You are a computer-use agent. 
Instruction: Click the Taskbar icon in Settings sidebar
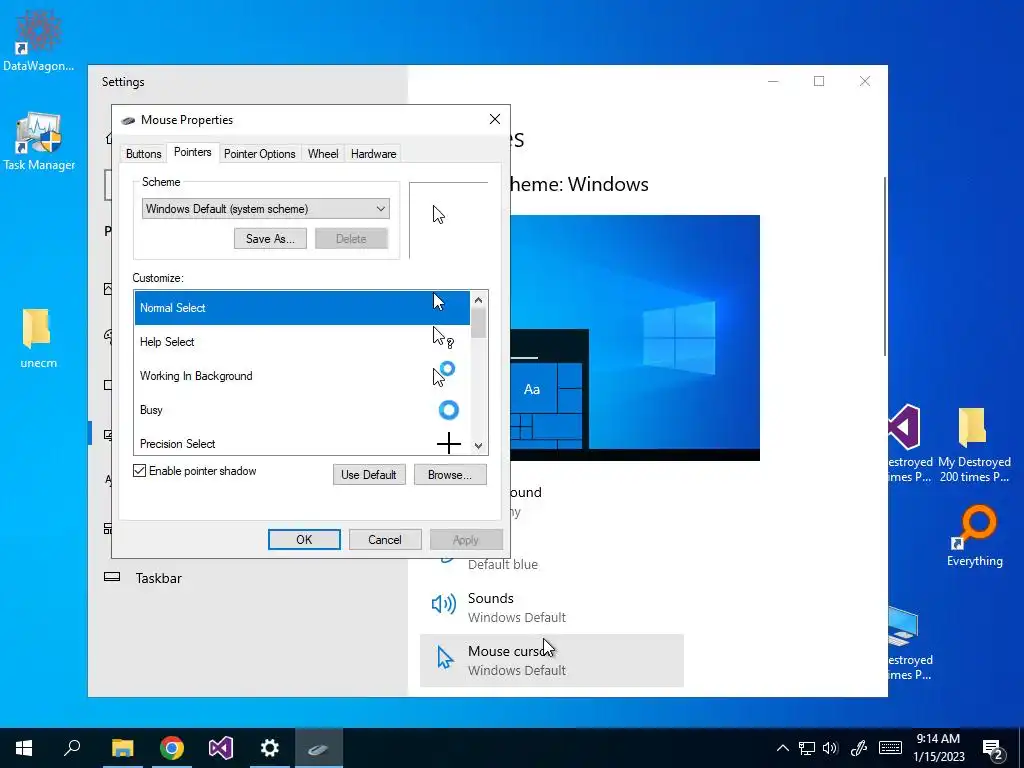112,577
